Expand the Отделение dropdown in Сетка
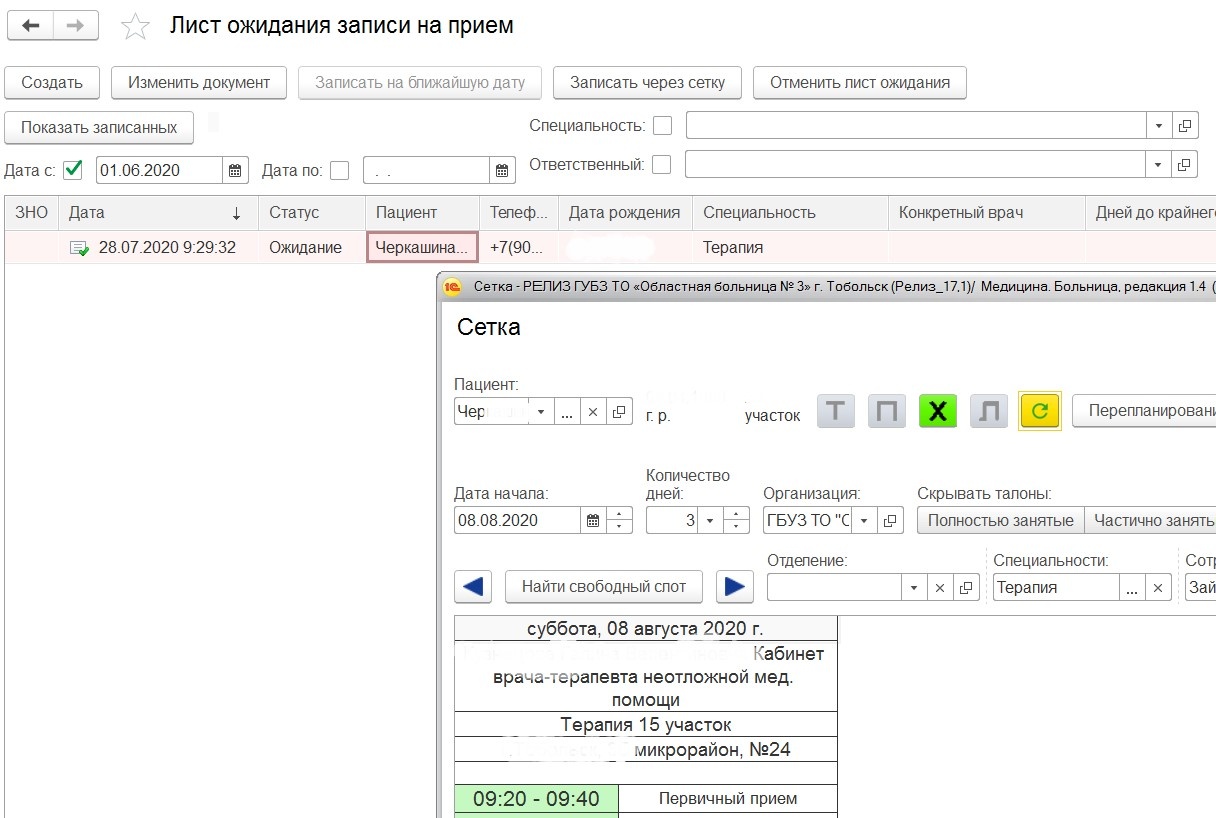The image size is (1216, 818). [913, 588]
